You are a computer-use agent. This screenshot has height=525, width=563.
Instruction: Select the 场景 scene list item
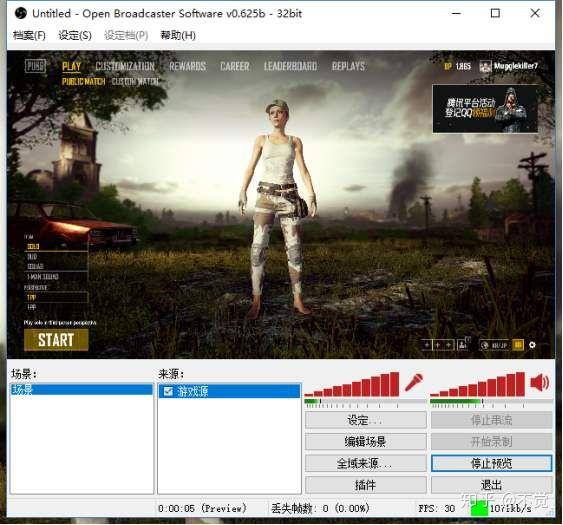pyautogui.click(x=82, y=389)
